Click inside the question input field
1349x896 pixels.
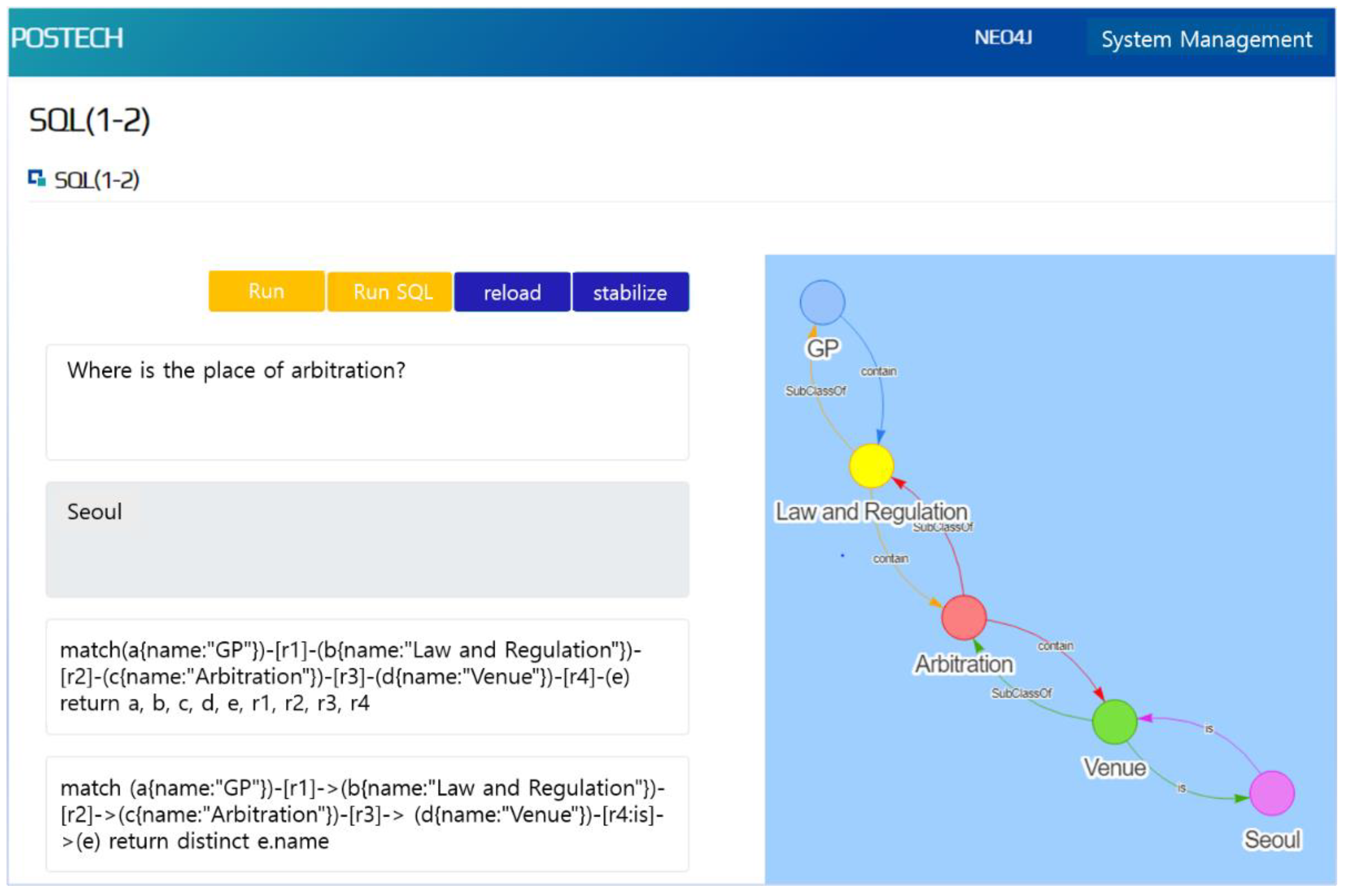pos(367,402)
